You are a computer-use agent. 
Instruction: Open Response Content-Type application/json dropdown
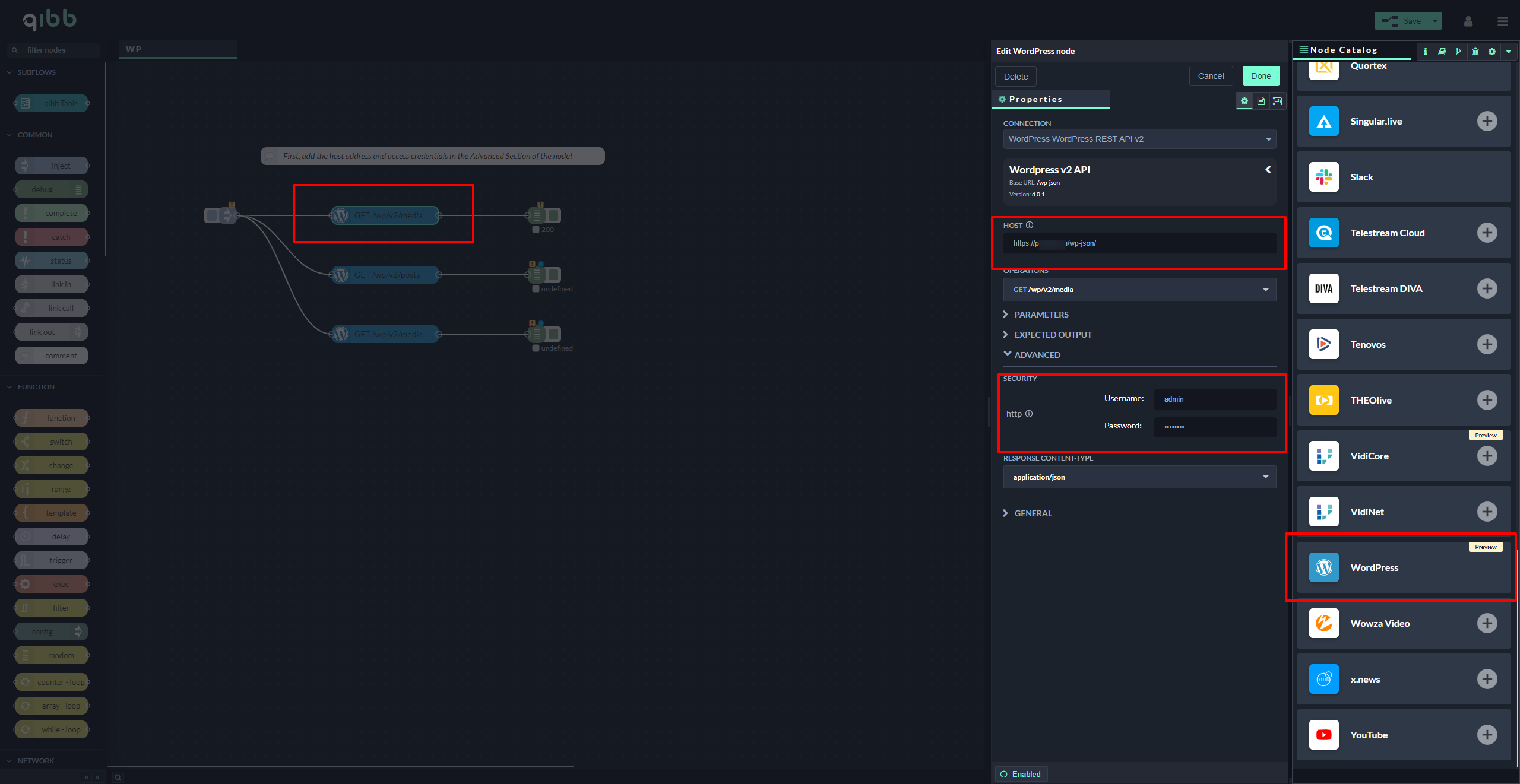point(1139,477)
